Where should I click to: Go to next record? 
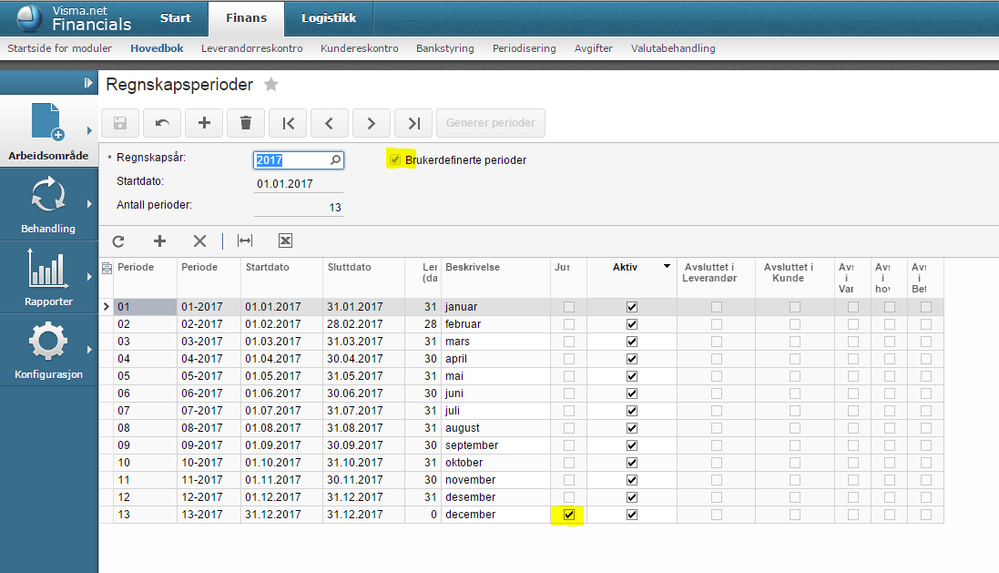[371, 123]
